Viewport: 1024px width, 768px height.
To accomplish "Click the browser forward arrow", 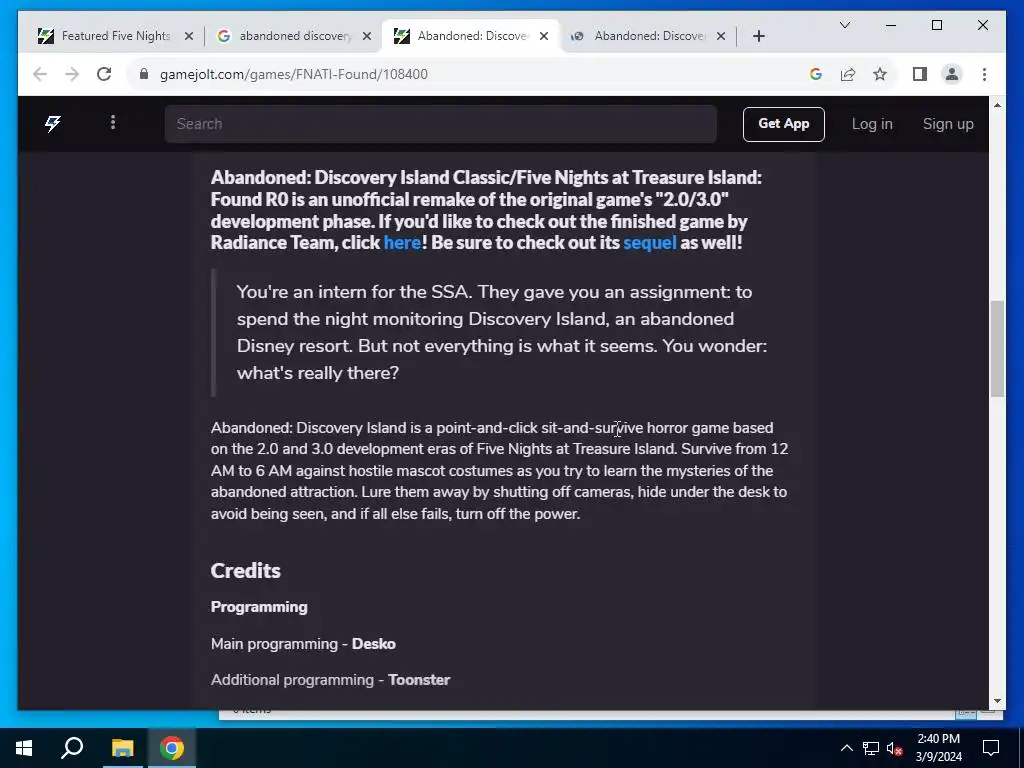I will tap(72, 74).
